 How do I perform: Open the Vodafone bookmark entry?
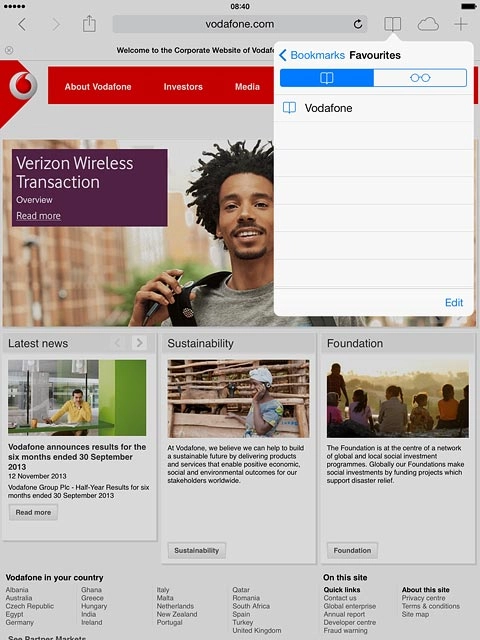(x=374, y=108)
